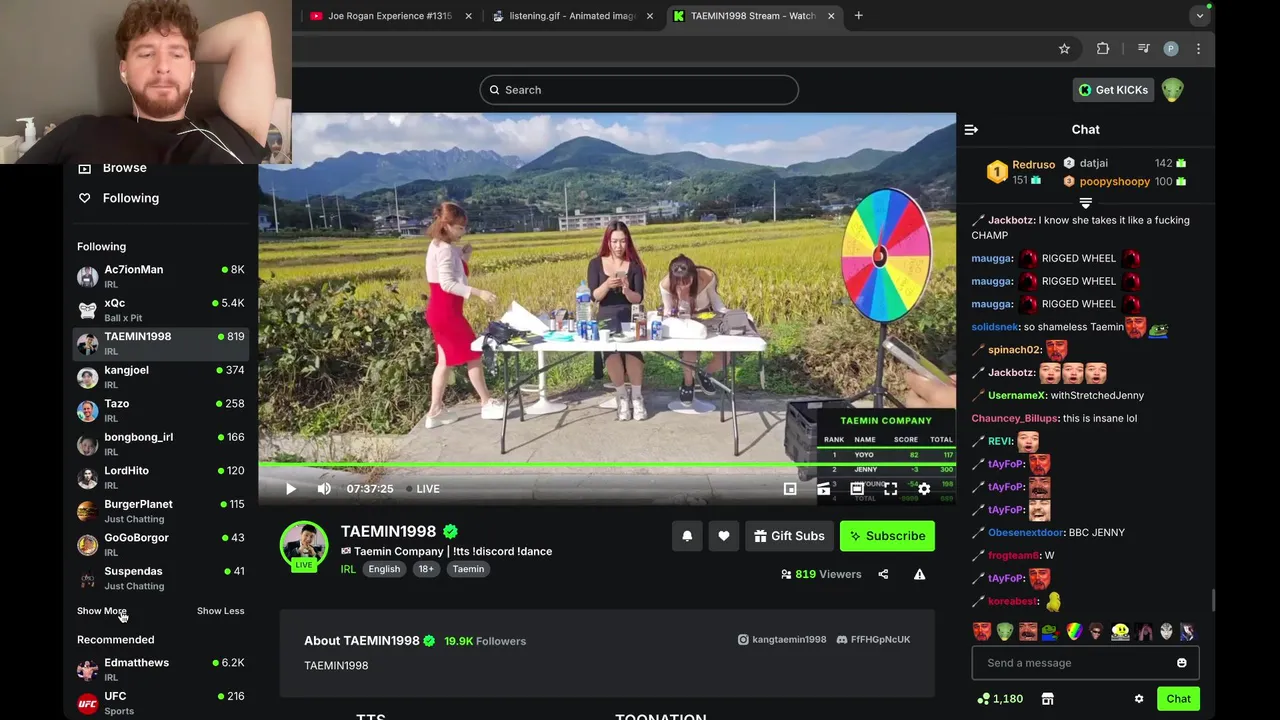Enter fullscreen using player icon
Screen dimensions: 1280x720
(890, 489)
